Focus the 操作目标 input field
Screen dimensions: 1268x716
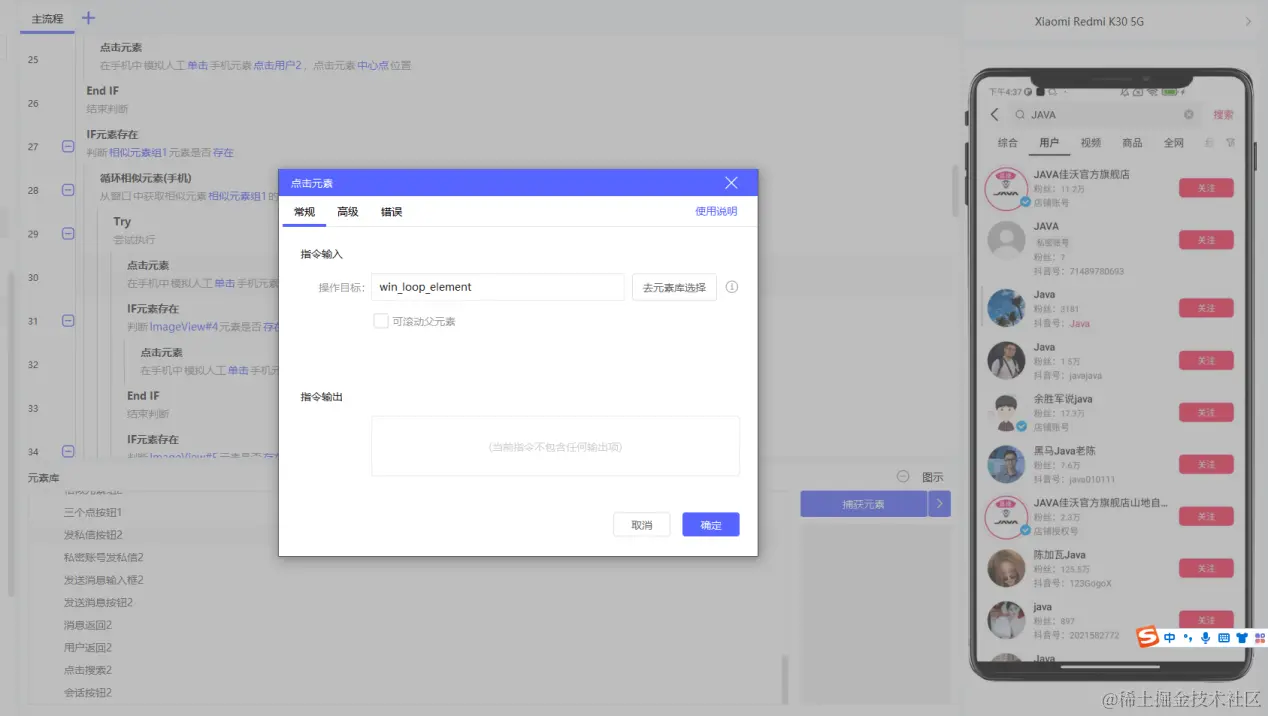pos(498,287)
